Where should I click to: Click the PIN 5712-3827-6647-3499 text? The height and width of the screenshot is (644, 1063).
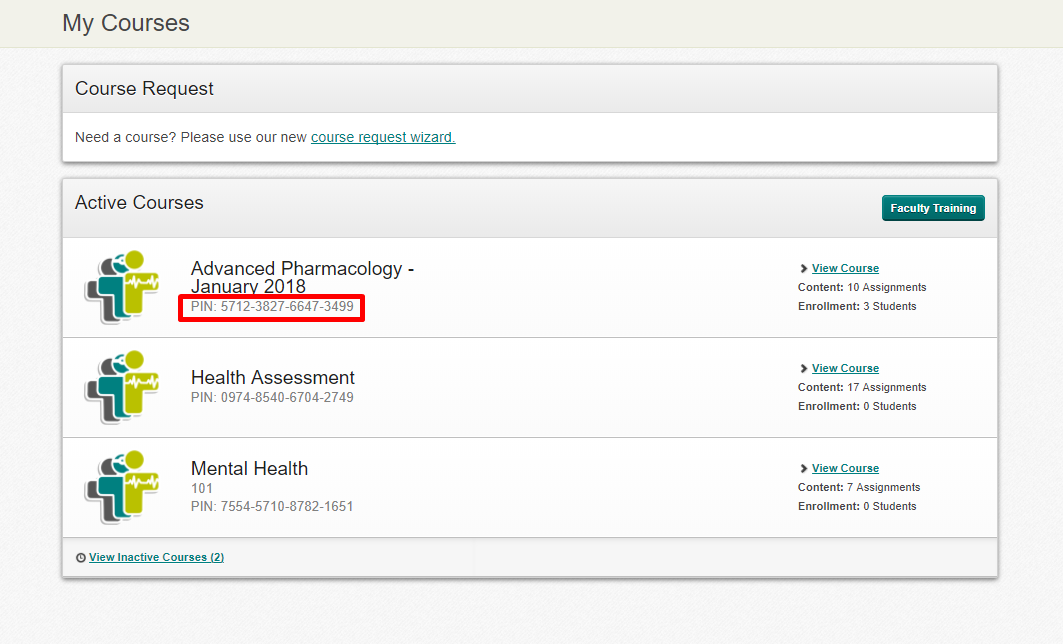pyautogui.click(x=272, y=306)
